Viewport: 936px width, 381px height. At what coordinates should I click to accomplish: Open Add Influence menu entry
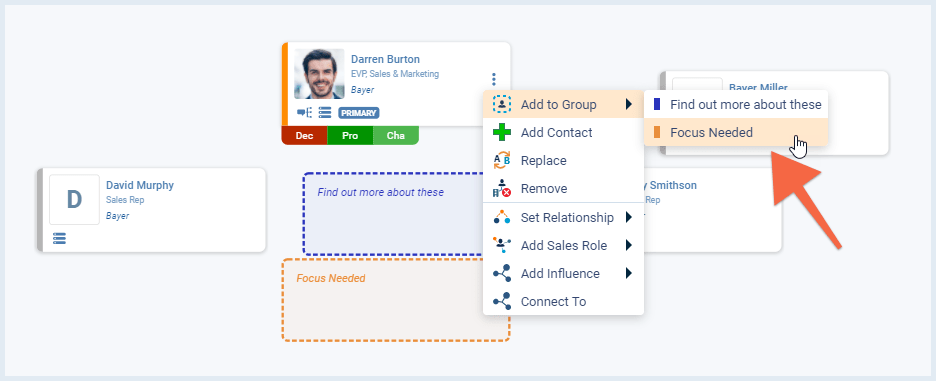(563, 274)
